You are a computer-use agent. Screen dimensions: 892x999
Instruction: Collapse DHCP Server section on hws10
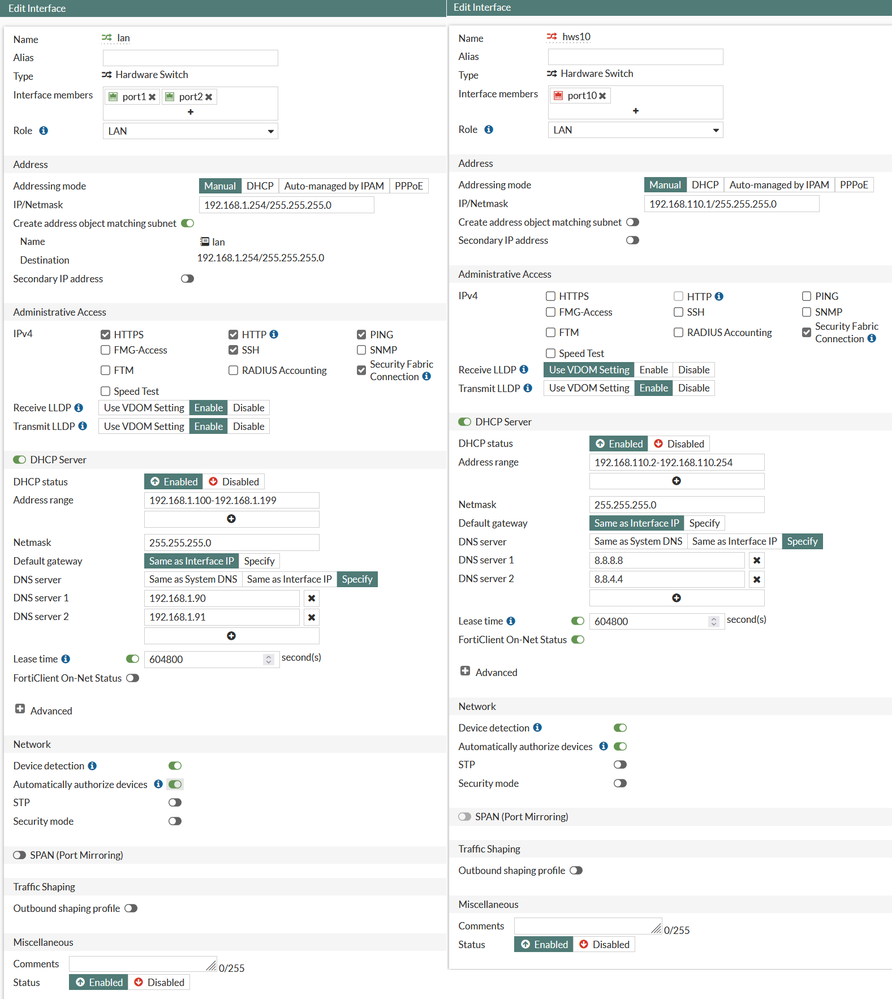click(464, 422)
